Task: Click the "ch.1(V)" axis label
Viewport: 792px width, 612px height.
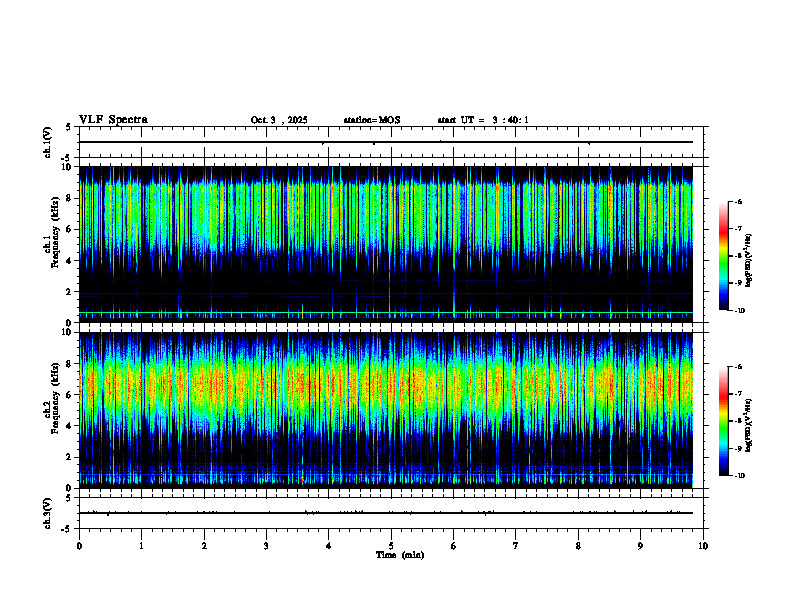Action: coord(48,142)
